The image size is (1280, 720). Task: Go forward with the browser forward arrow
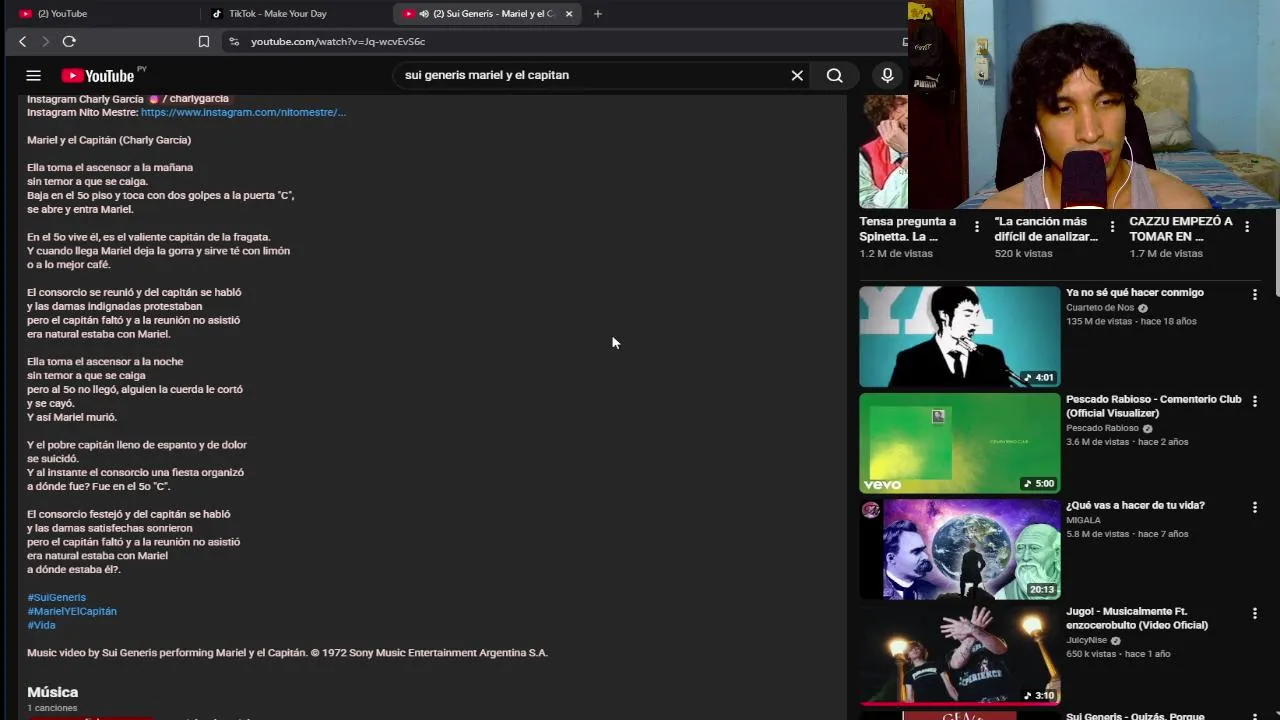click(x=45, y=41)
